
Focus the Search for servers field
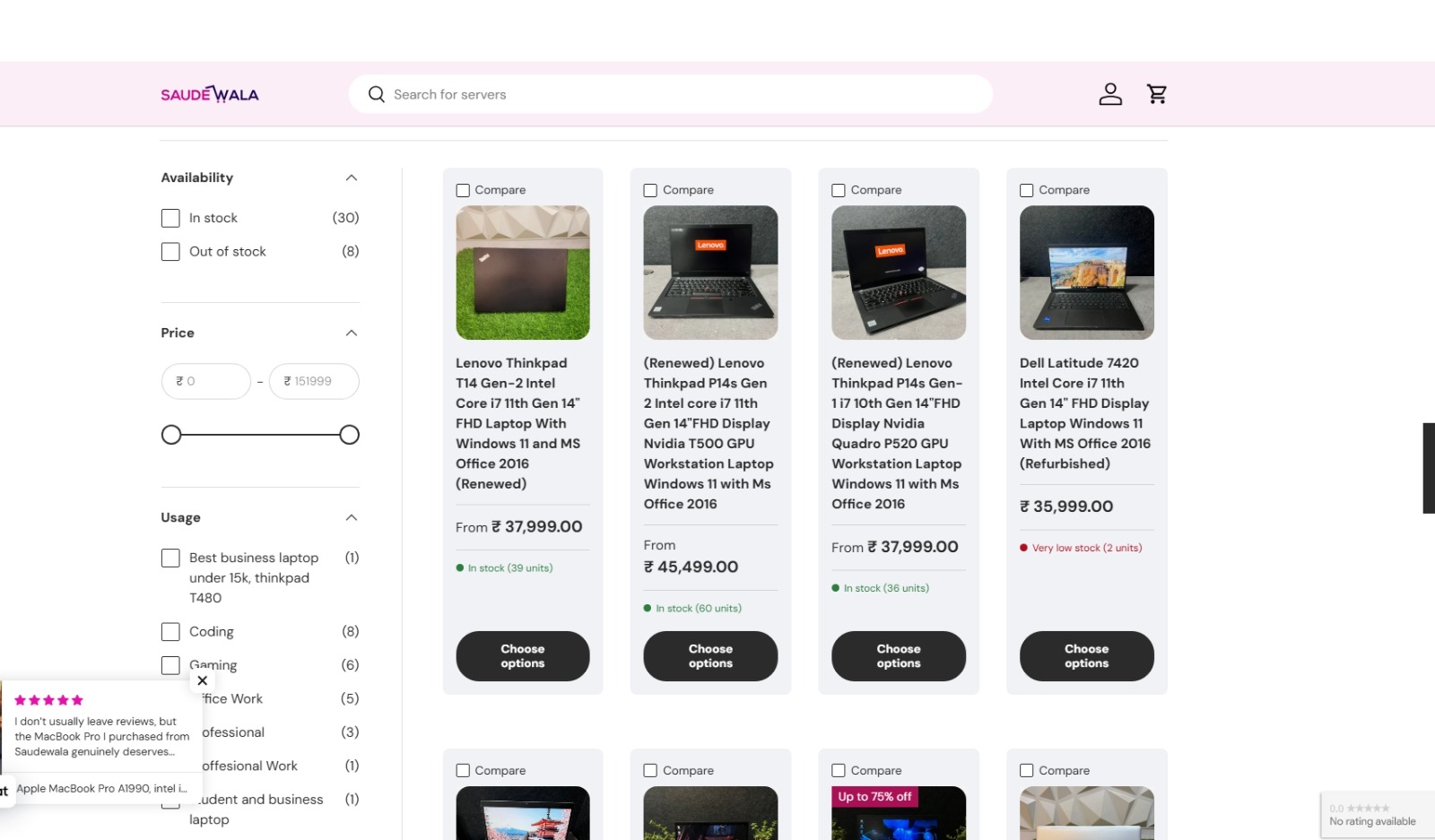[682, 94]
